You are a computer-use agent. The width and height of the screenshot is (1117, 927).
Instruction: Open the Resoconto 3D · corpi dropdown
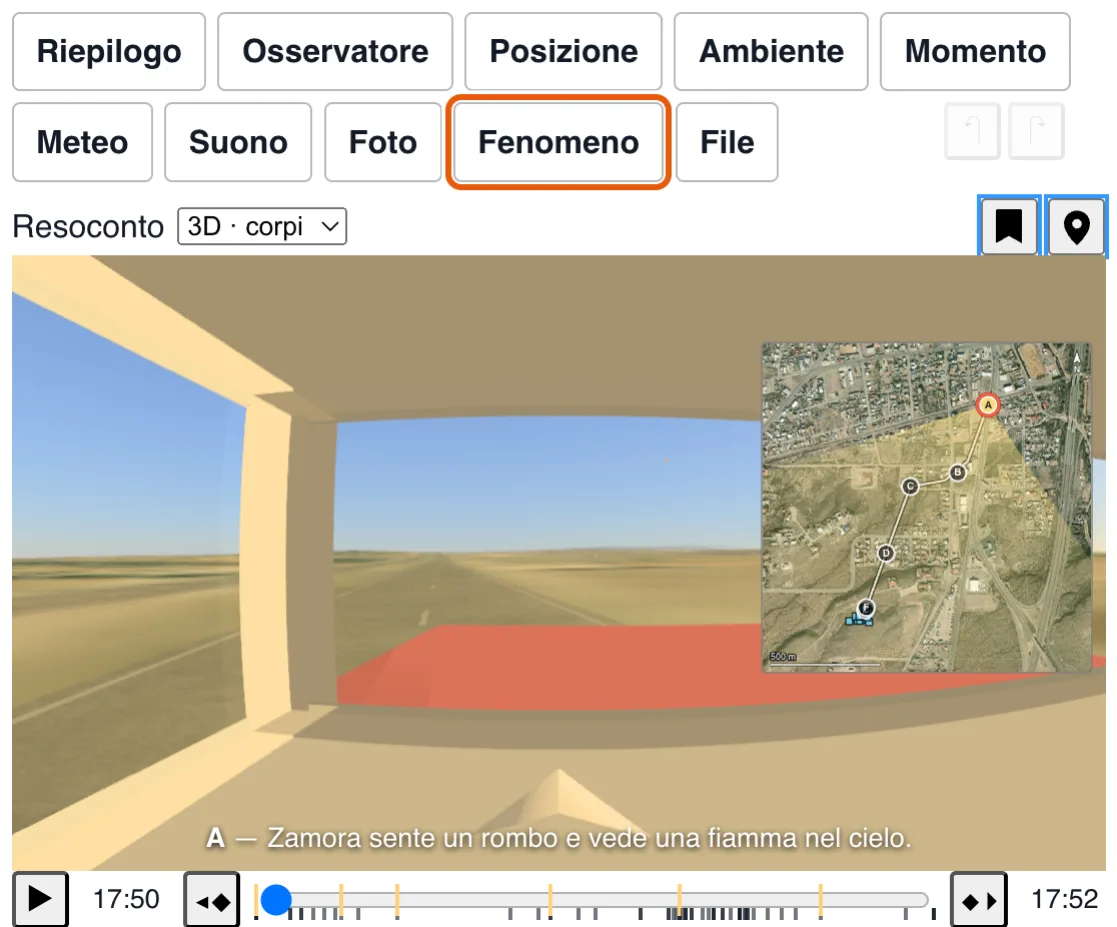tap(262, 227)
